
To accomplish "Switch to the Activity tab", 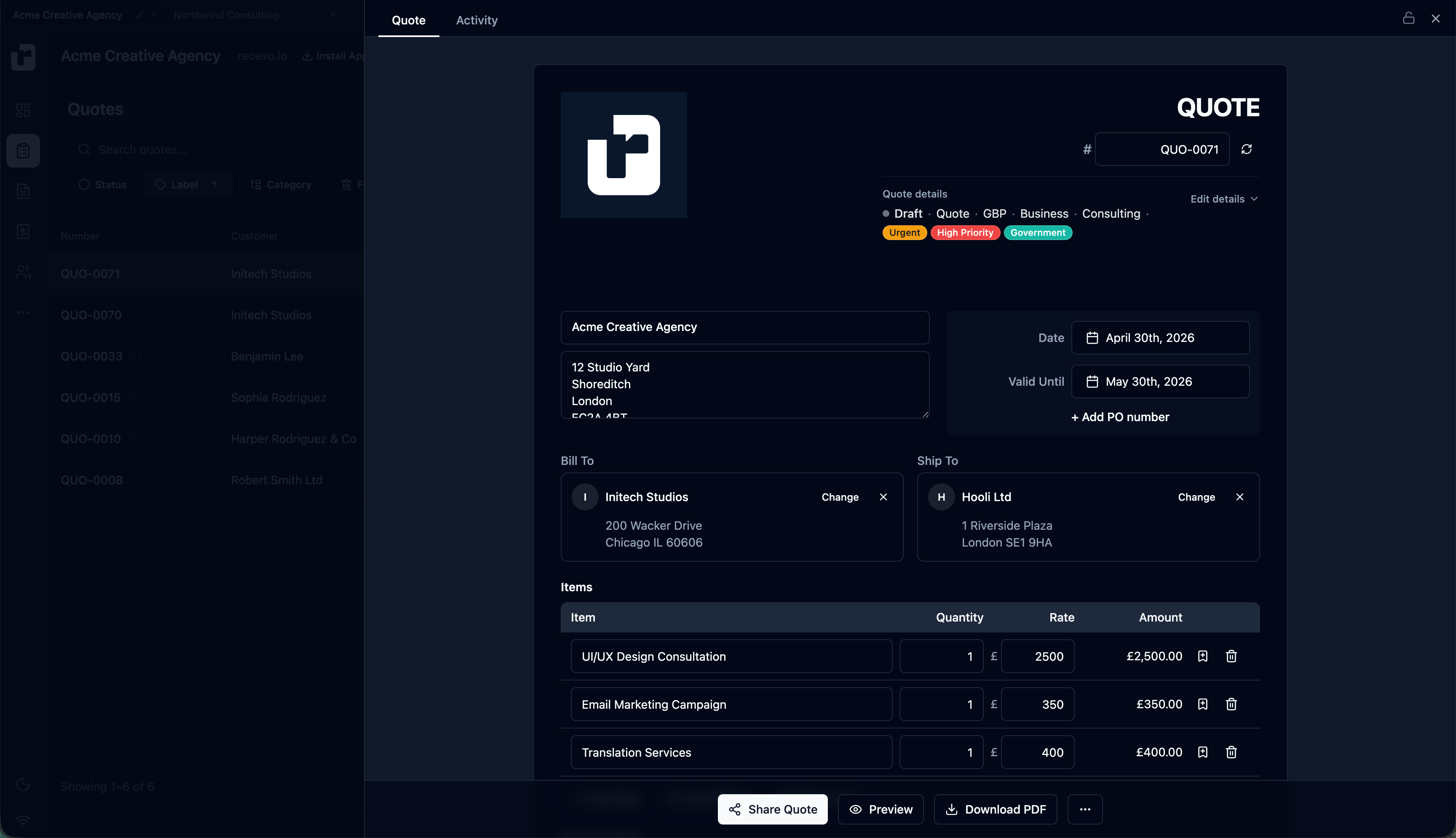I will tap(477, 20).
